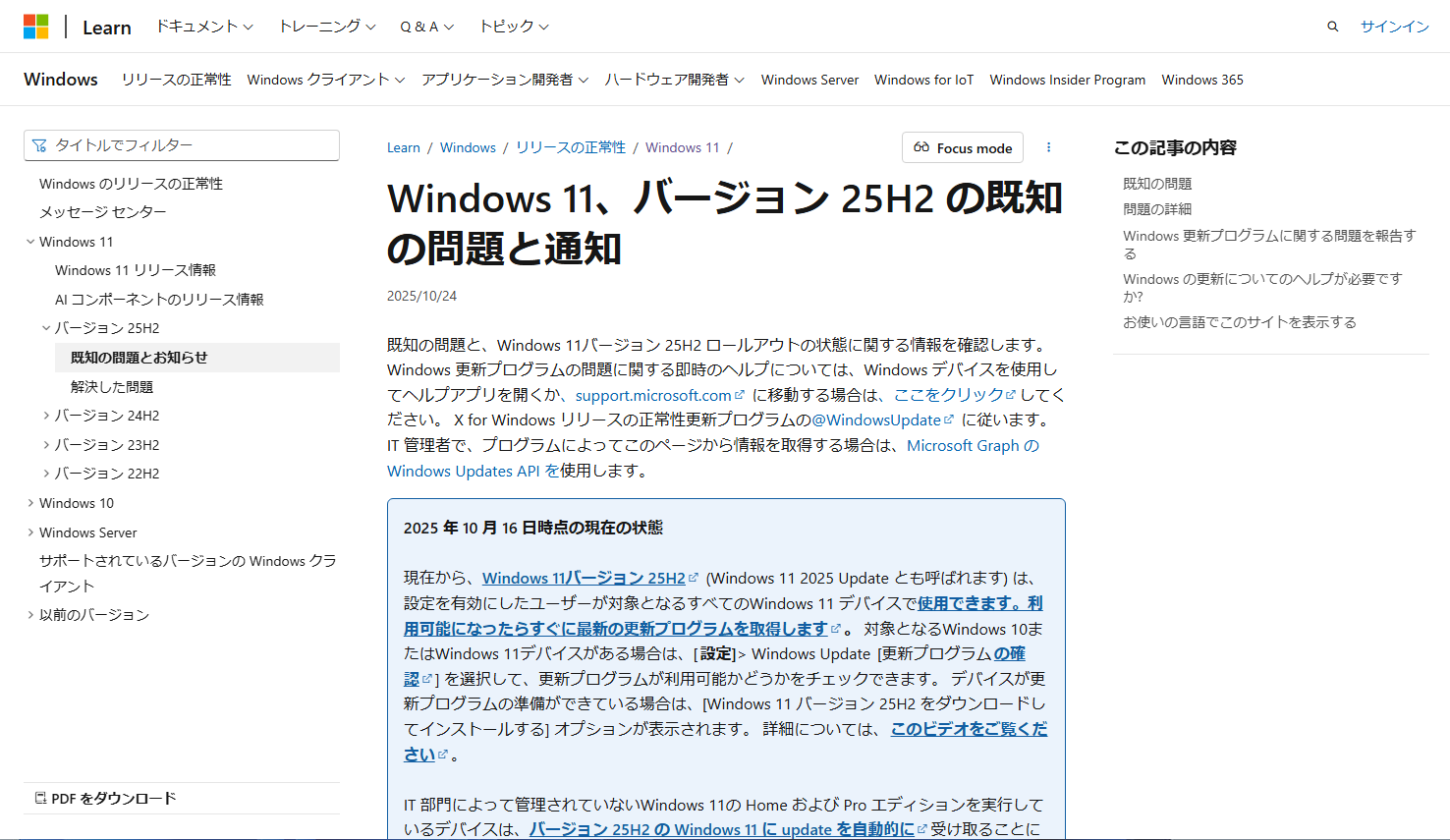The width and height of the screenshot is (1450, 840).
Task: Select 解決した問題 in sidebar
Action: pos(112,387)
